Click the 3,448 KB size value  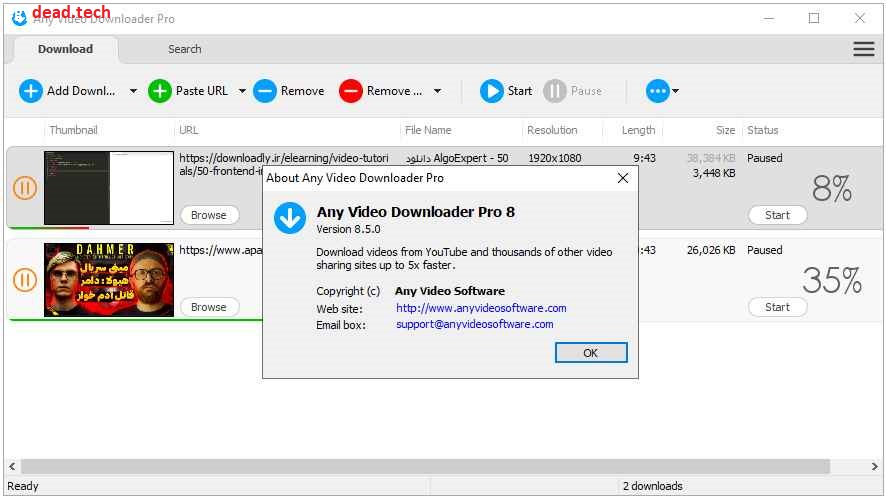[714, 173]
